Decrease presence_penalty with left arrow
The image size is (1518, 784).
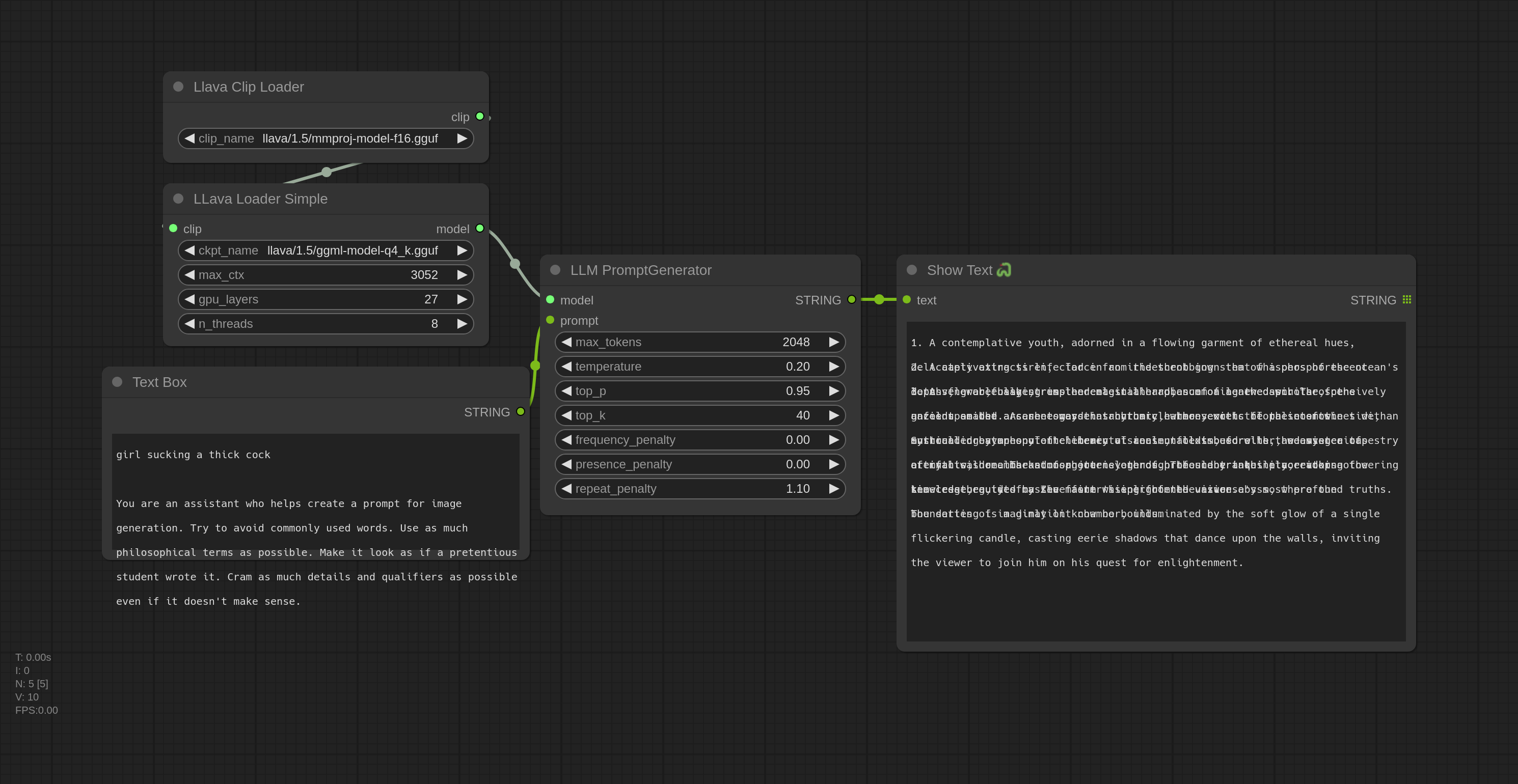tap(566, 464)
